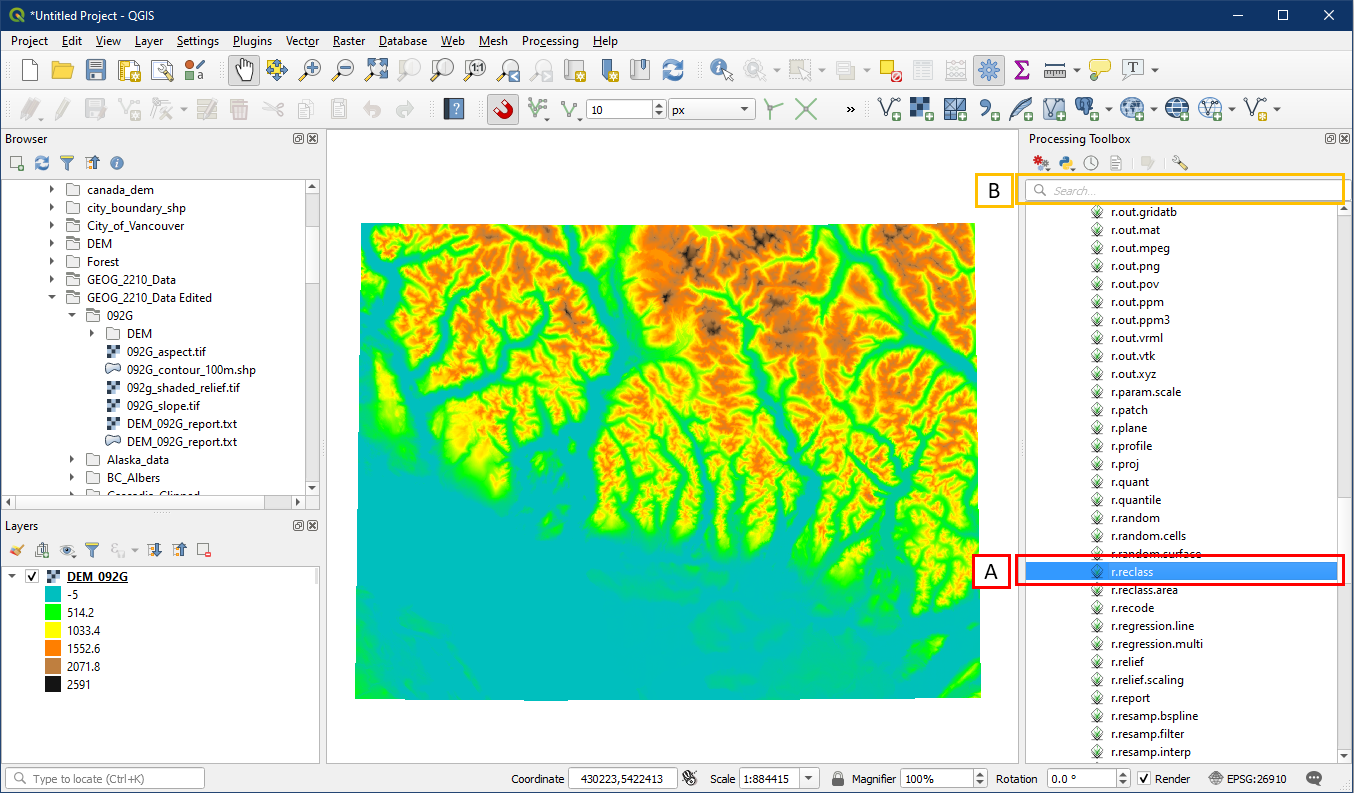This screenshot has height=793, width=1354.
Task: Click the orange 1552.6 legend swatch
Action: point(53,649)
